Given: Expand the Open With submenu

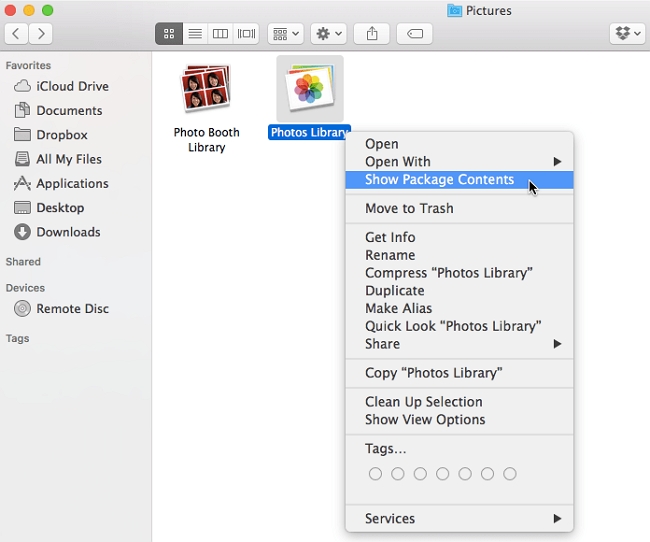Looking at the screenshot, I should tap(459, 162).
